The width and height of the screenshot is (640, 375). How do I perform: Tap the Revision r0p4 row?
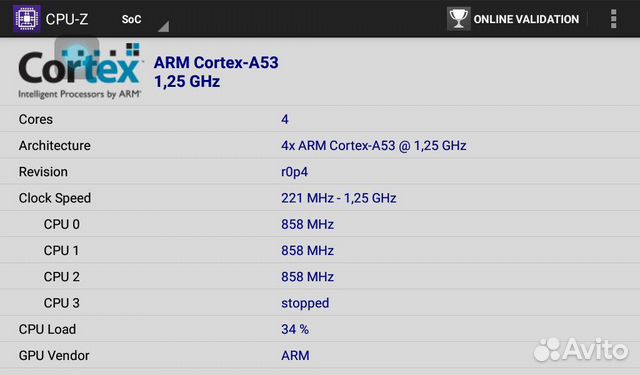click(320, 172)
